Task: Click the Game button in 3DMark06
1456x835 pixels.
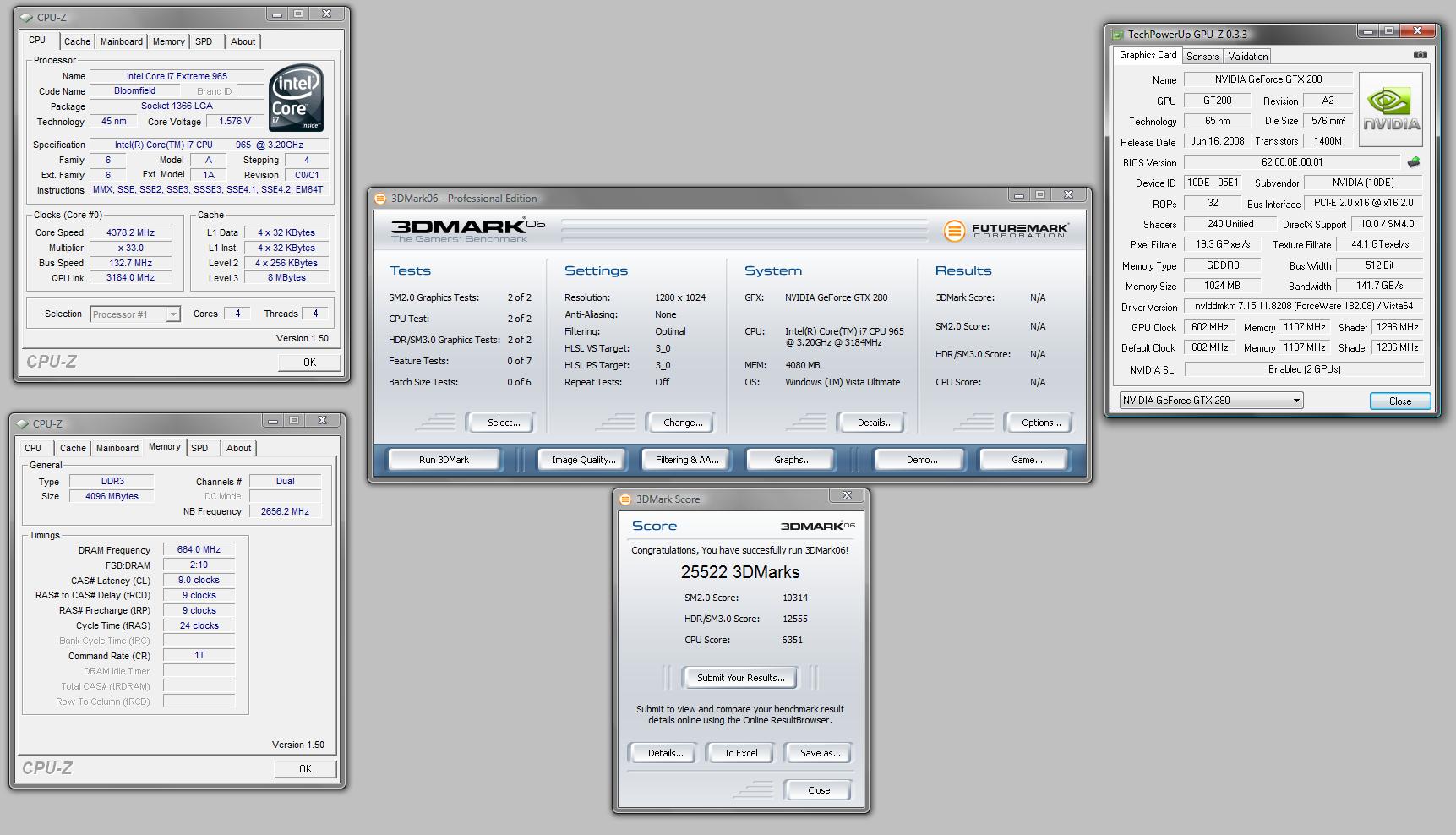Action: point(1026,460)
